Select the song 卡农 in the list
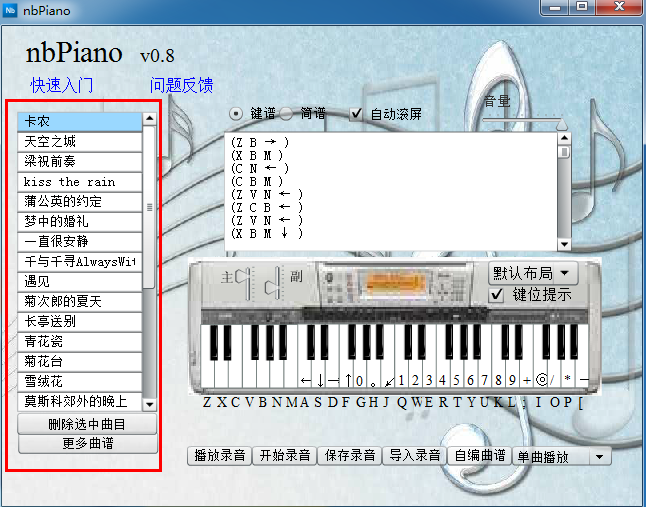This screenshot has height=507, width=646. [80, 122]
